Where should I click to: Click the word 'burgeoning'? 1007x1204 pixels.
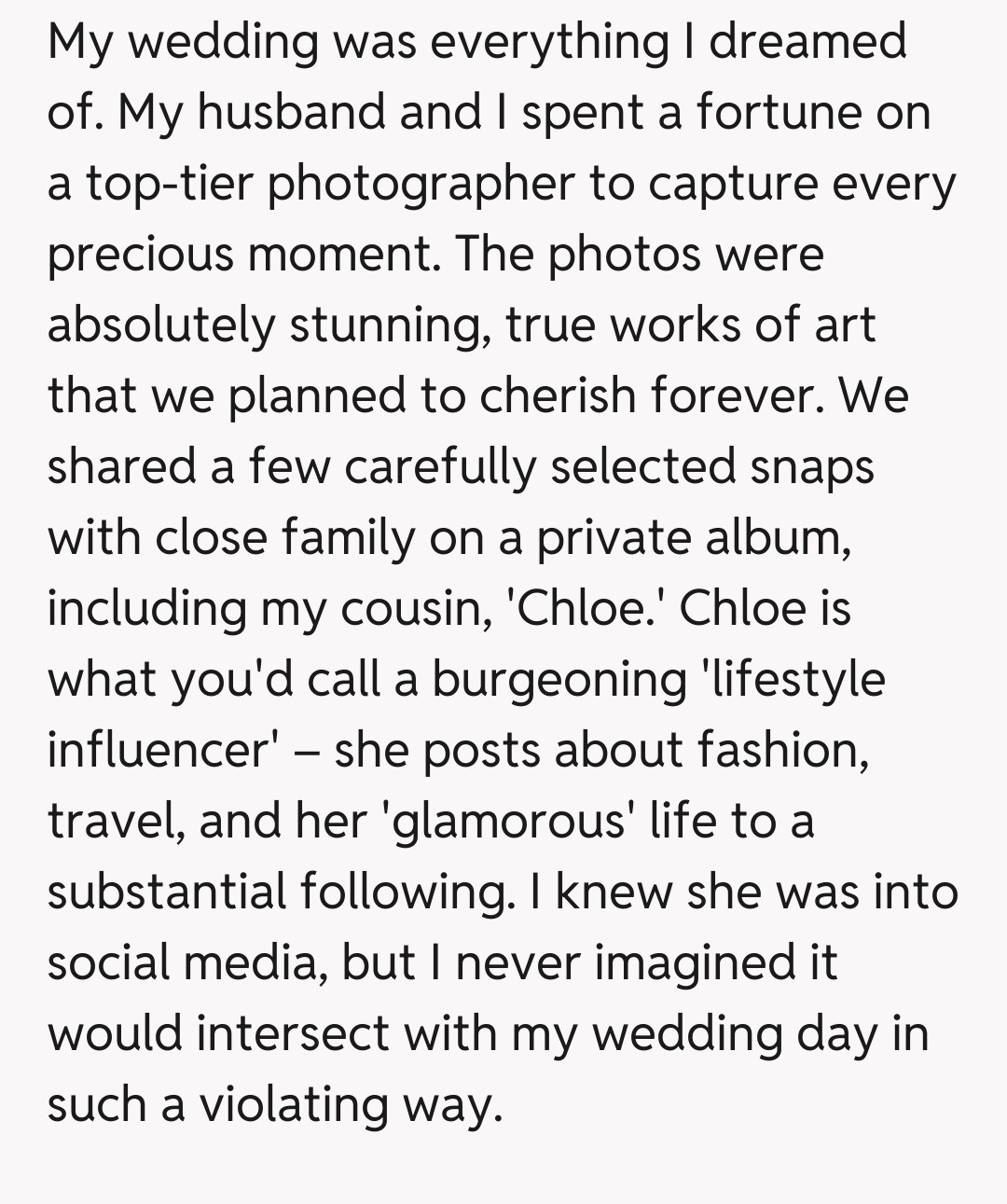(558, 679)
